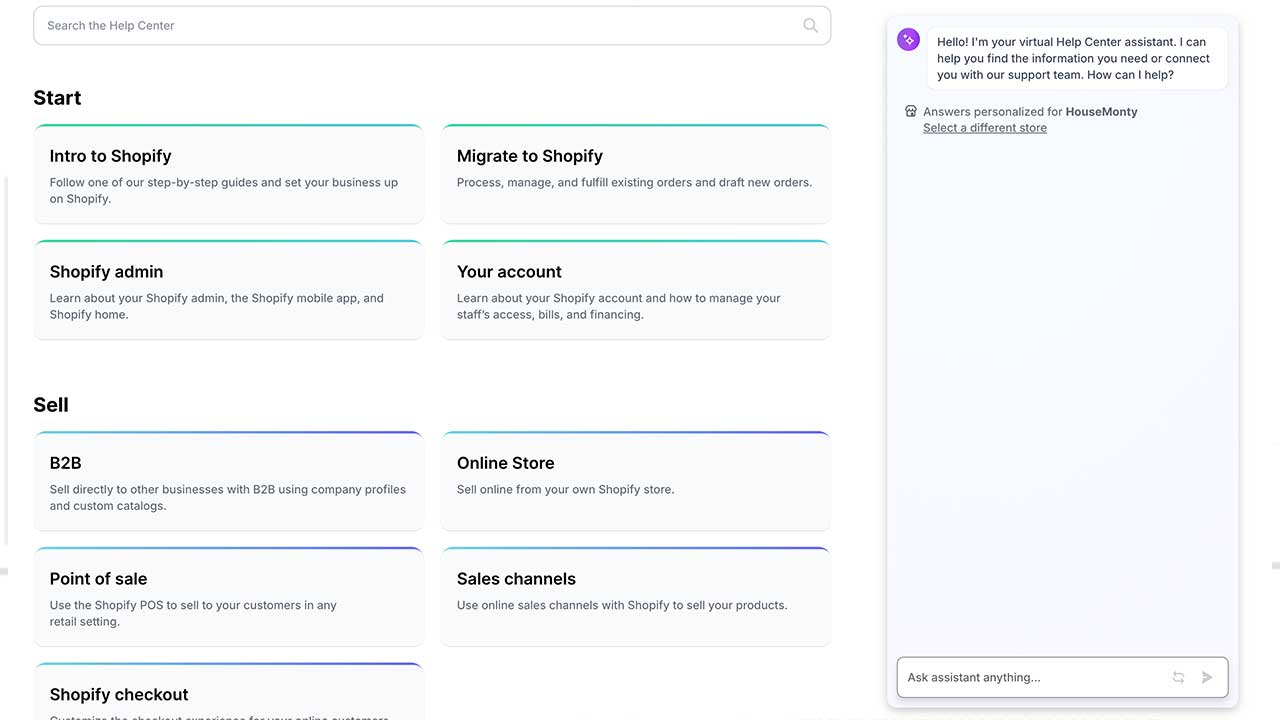Screen dimensions: 1280x720
Task: Open the B2B selling card
Action: point(229,481)
